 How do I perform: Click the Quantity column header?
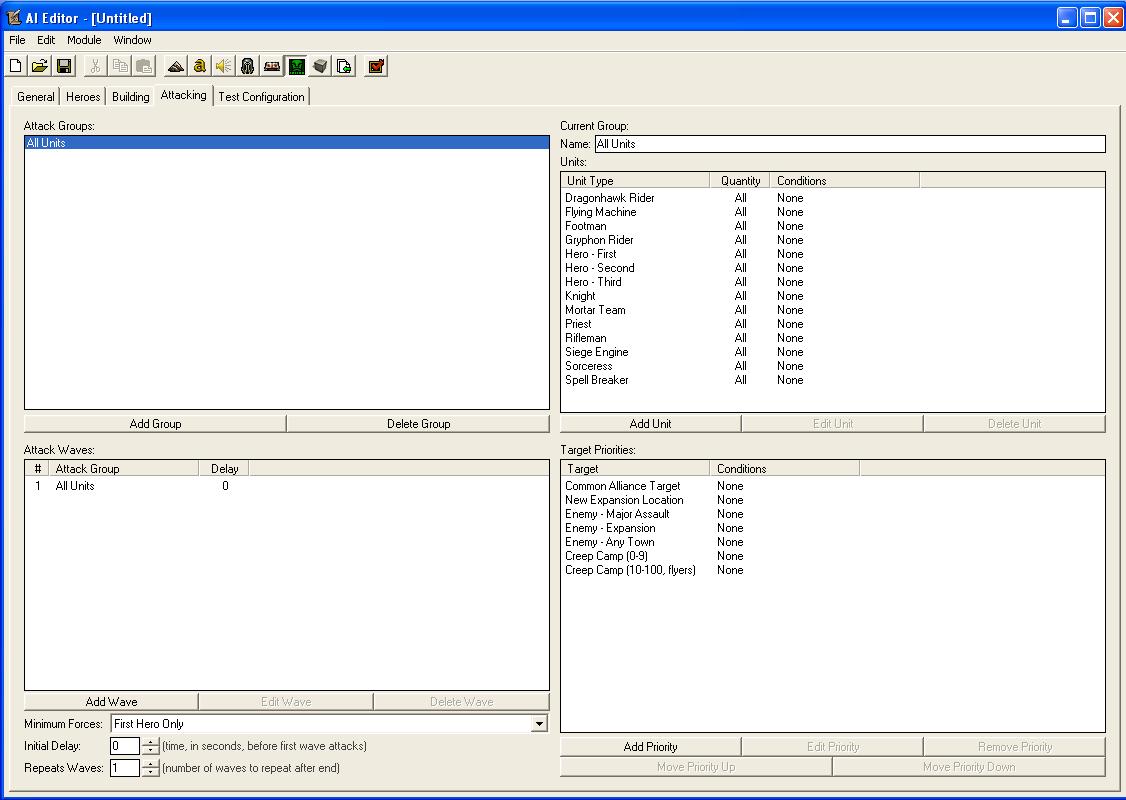pyautogui.click(x=740, y=181)
